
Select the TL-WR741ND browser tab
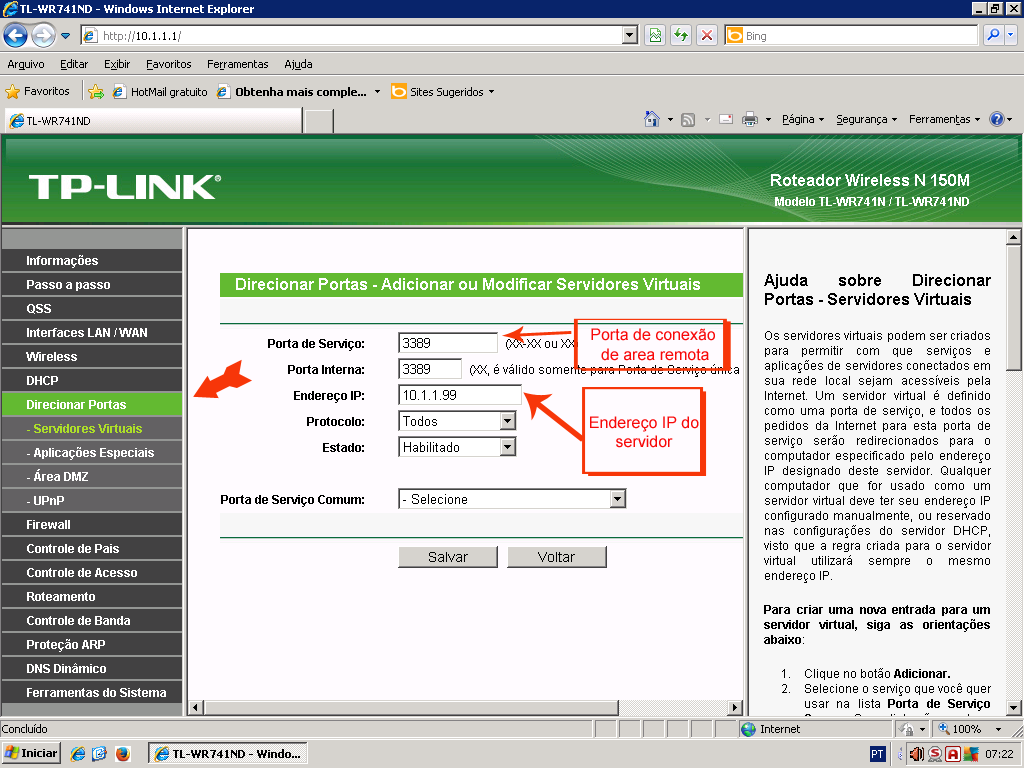click(x=154, y=121)
